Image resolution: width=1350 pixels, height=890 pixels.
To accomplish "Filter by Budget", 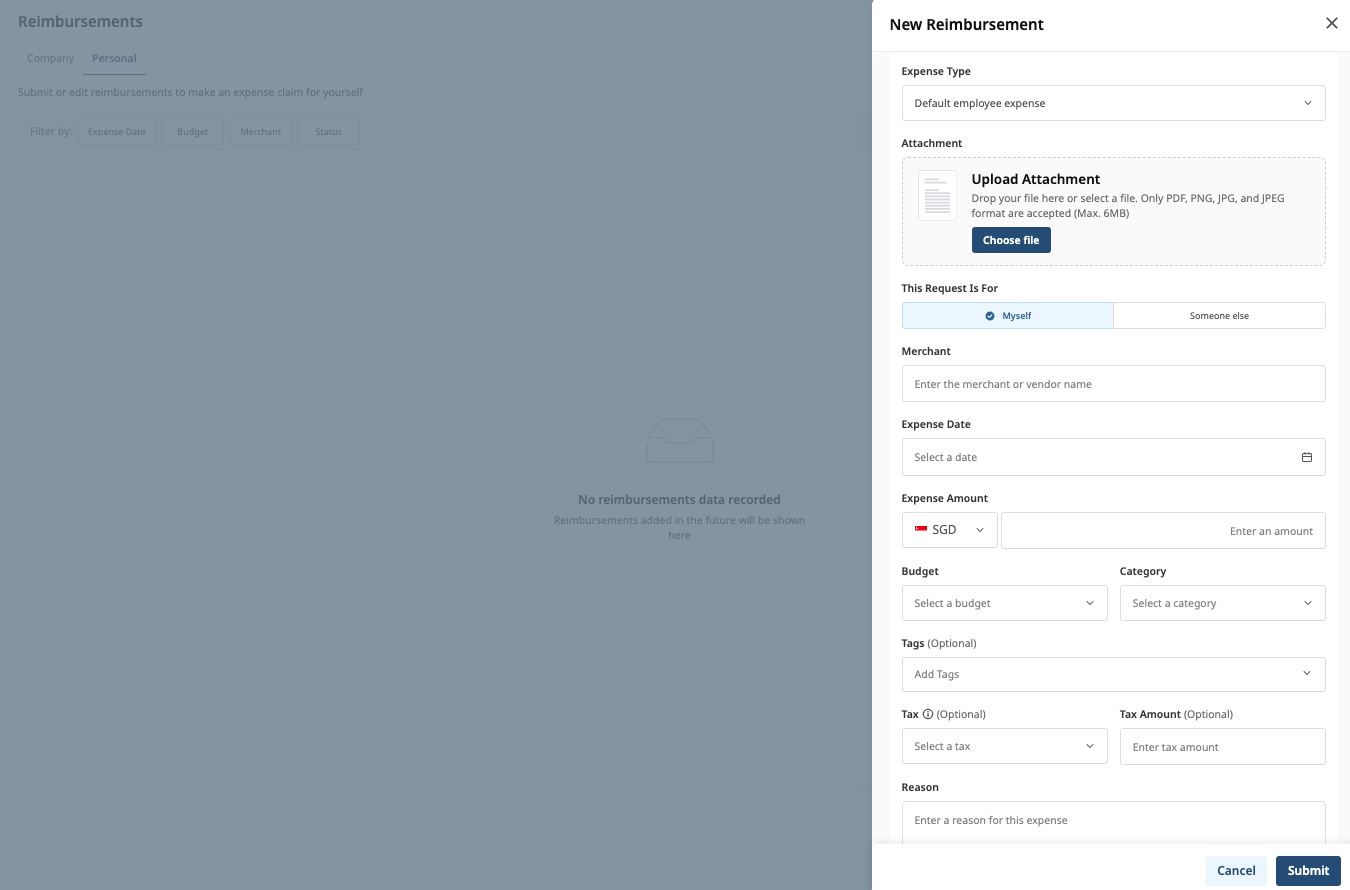I will click(x=193, y=132).
